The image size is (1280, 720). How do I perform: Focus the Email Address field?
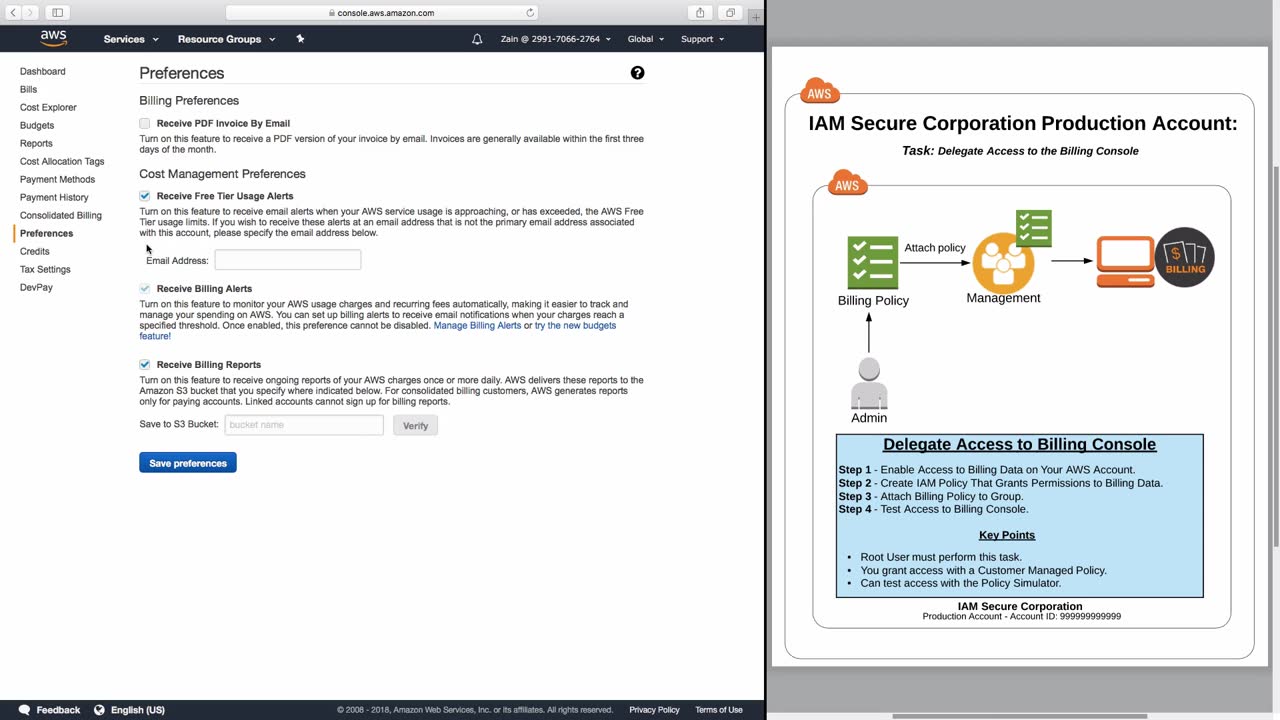tap(288, 260)
